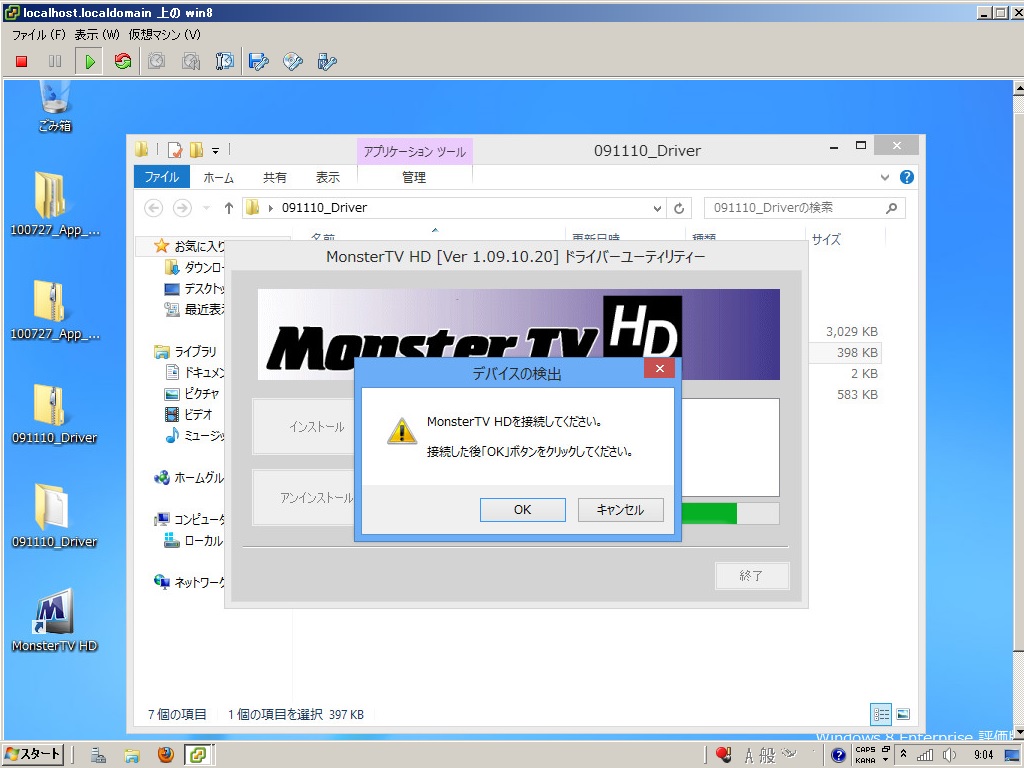Click the suspend (pause) VM toolbar icon
The height and width of the screenshot is (768, 1024).
tap(55, 61)
